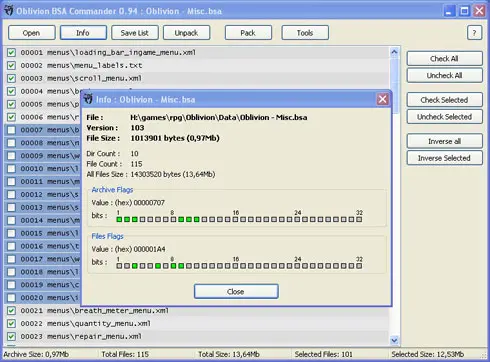490x362 pixels.
Task: Check the box for row 00015
Action: click(11, 233)
